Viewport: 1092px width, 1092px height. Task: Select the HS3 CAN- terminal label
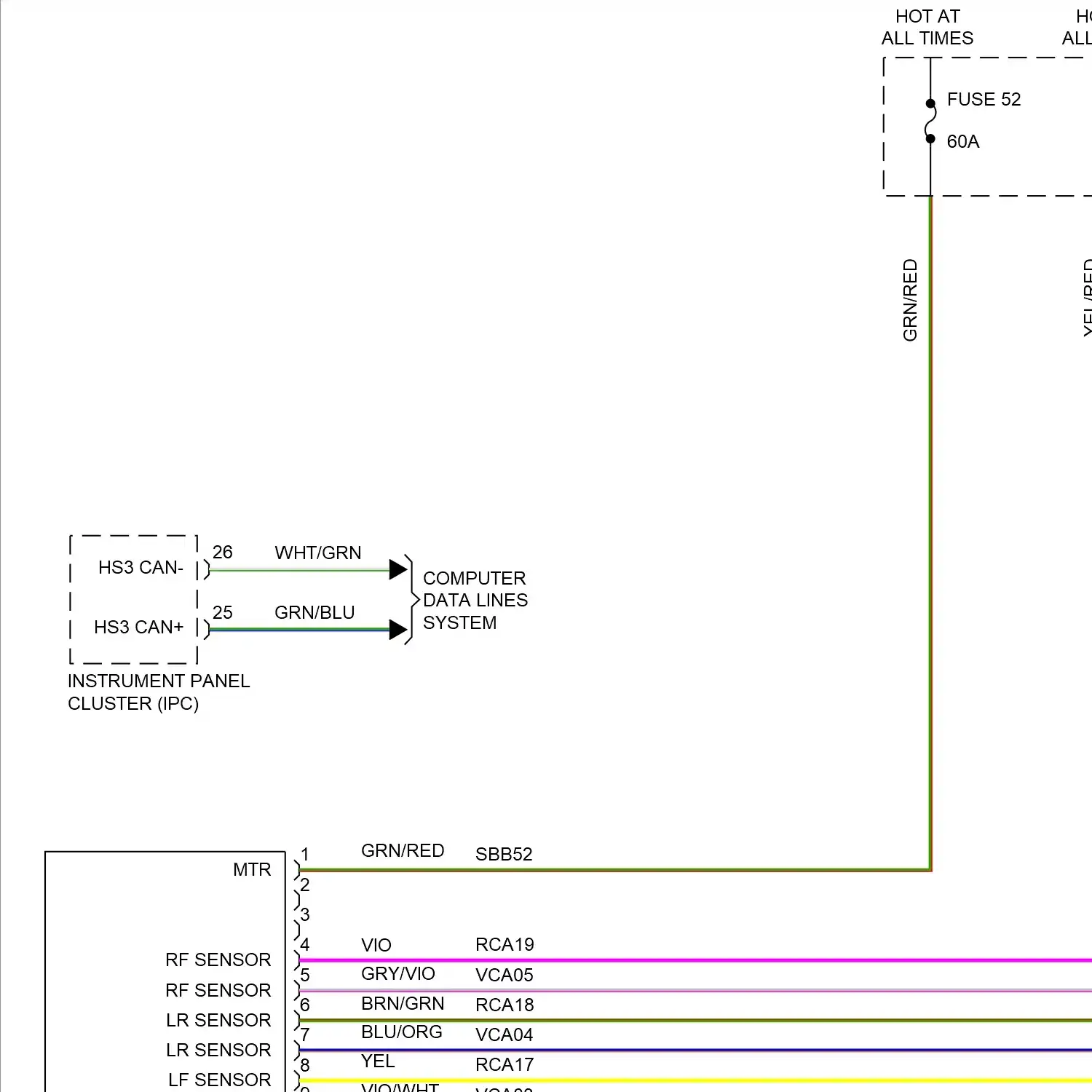coord(141,567)
